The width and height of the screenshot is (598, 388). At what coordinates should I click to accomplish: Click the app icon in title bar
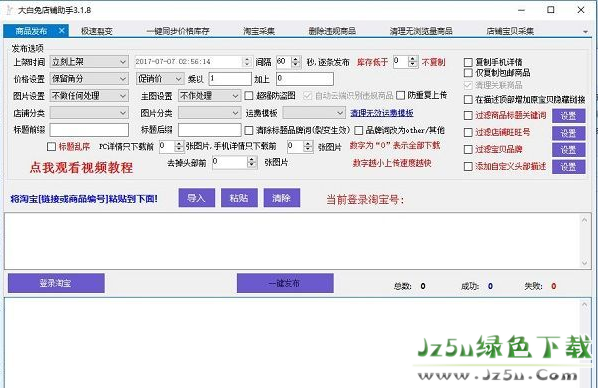pyautogui.click(x=10, y=10)
